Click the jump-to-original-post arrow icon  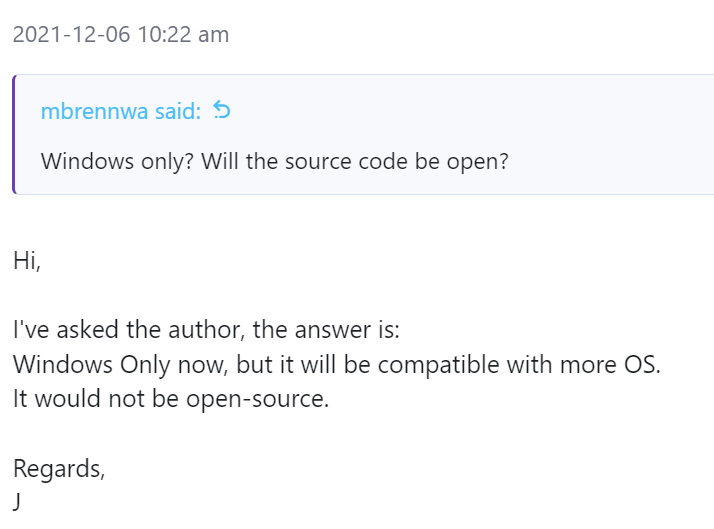pyautogui.click(x=222, y=110)
